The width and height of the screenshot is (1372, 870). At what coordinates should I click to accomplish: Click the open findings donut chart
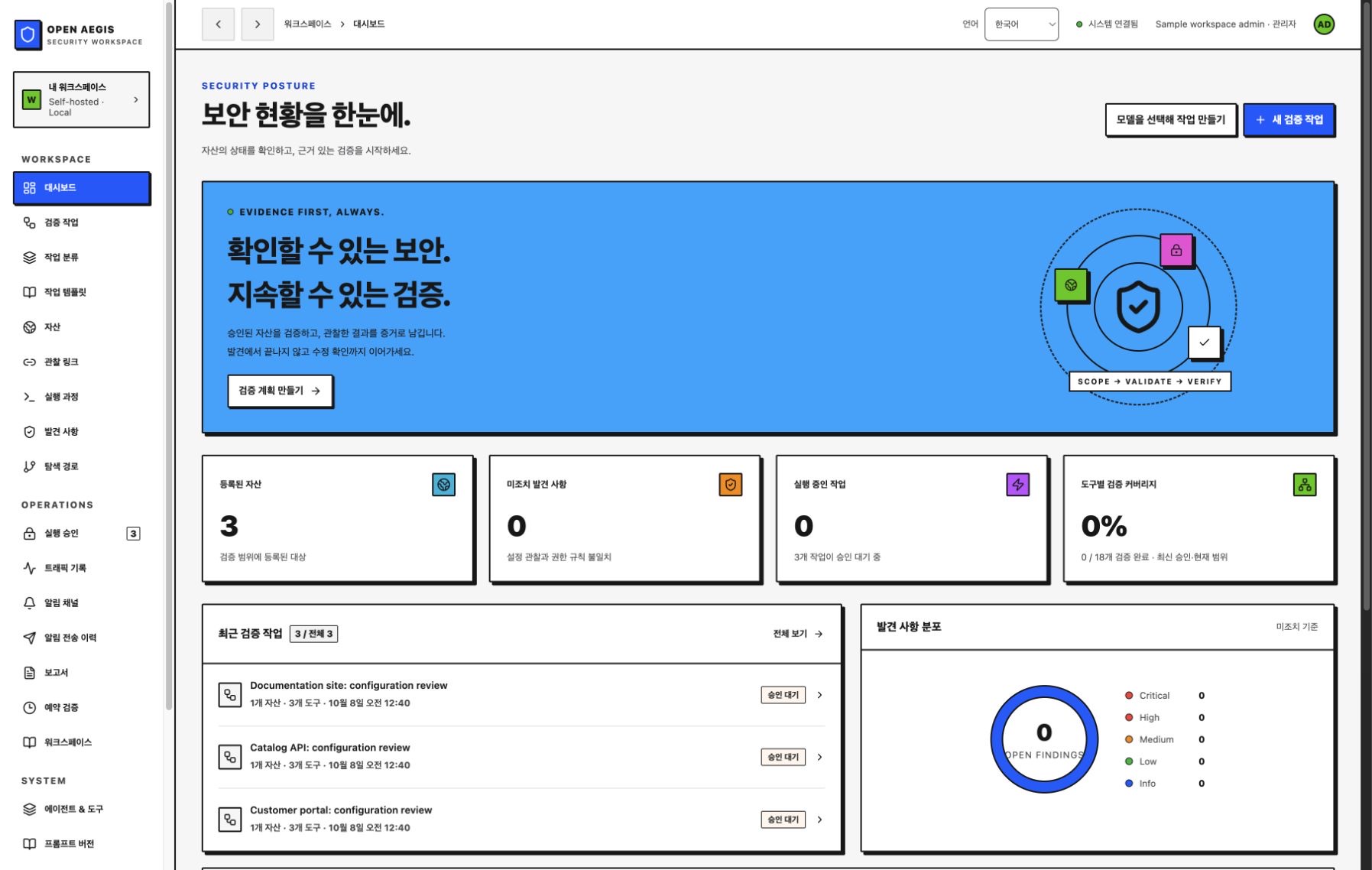pos(1044,739)
